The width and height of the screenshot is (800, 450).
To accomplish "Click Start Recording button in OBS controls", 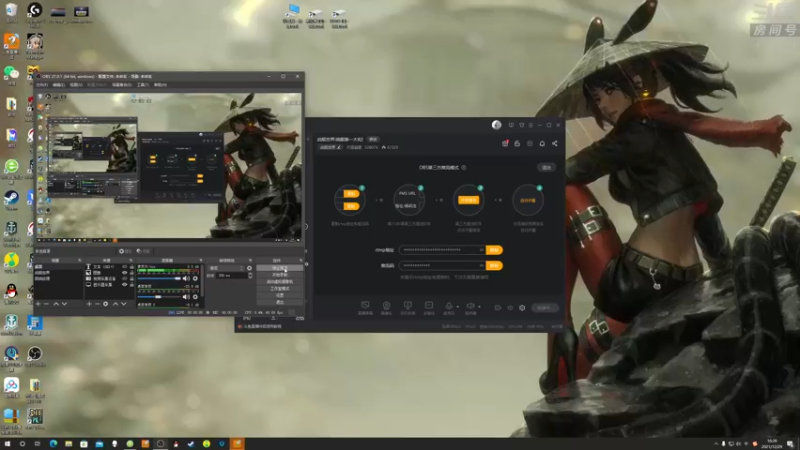I will (280, 274).
